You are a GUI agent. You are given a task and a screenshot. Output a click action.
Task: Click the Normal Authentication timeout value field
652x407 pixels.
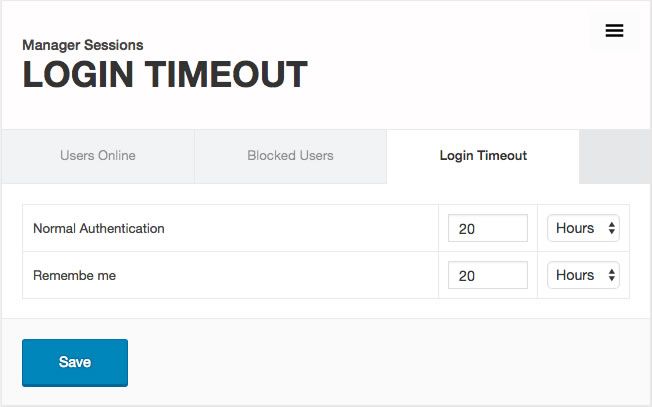click(x=487, y=228)
